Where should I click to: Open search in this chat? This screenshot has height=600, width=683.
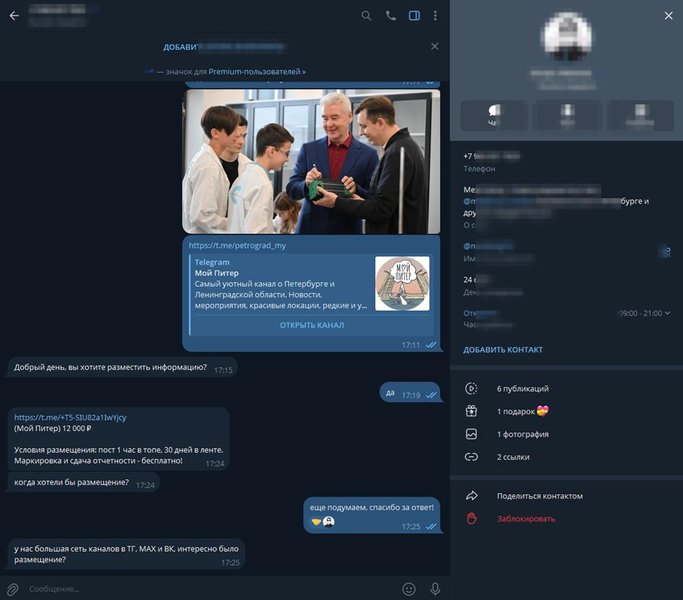coord(366,16)
